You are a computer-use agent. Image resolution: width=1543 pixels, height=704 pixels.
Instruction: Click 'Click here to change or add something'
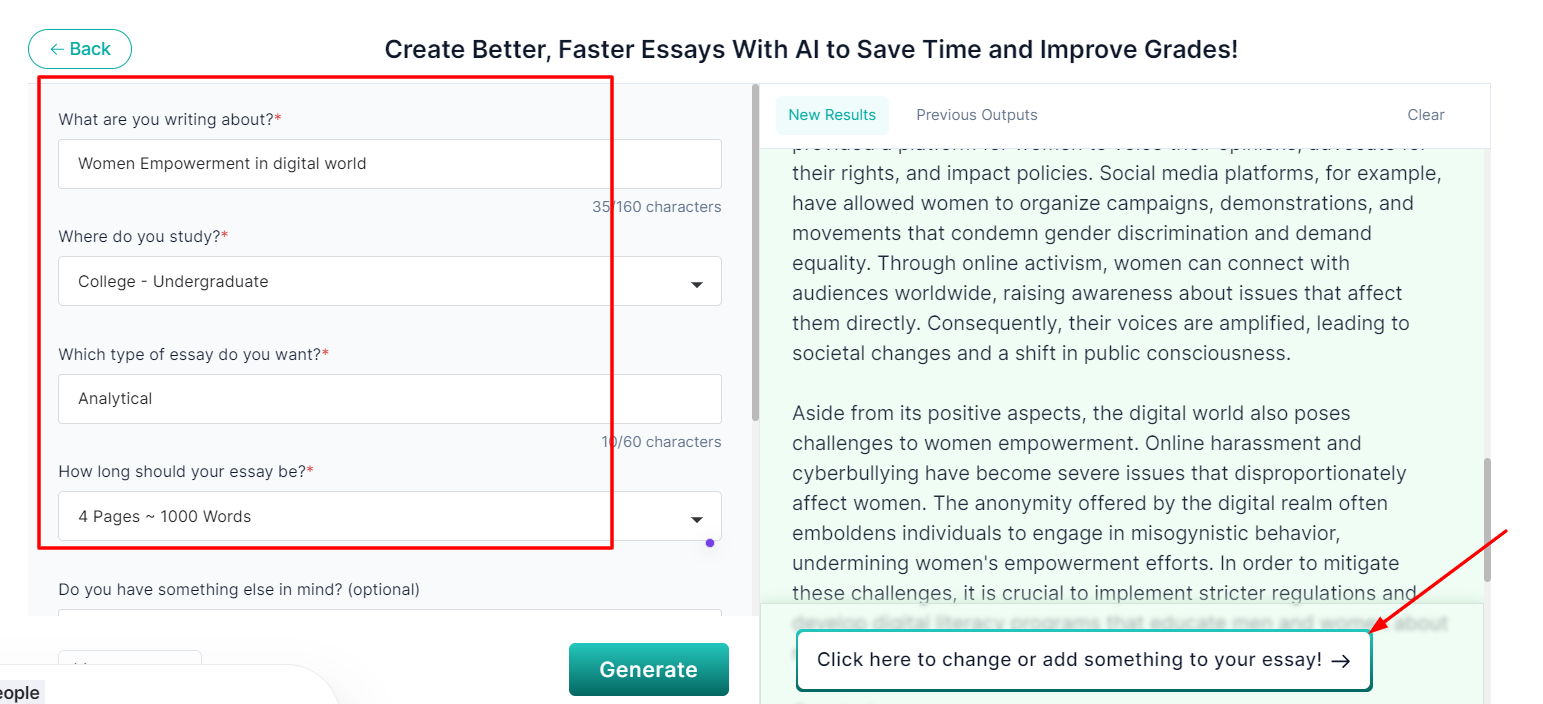click(x=1069, y=660)
